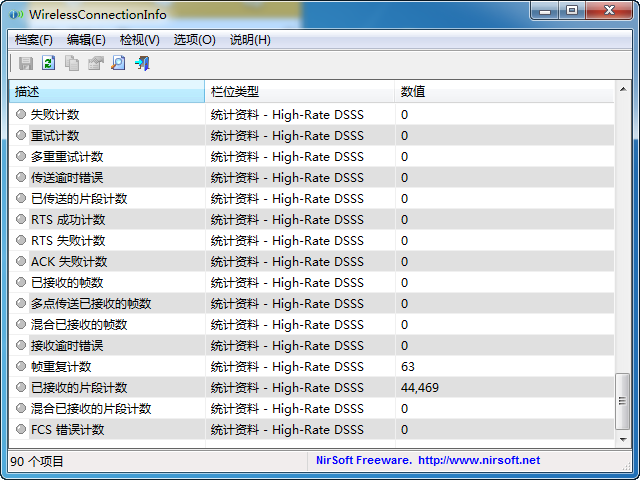
Task: Click the Find magnifier icon
Action: click(x=118, y=63)
